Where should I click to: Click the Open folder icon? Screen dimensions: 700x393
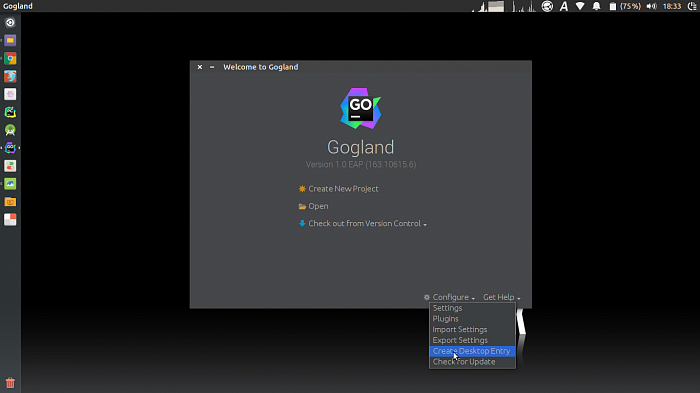302,206
